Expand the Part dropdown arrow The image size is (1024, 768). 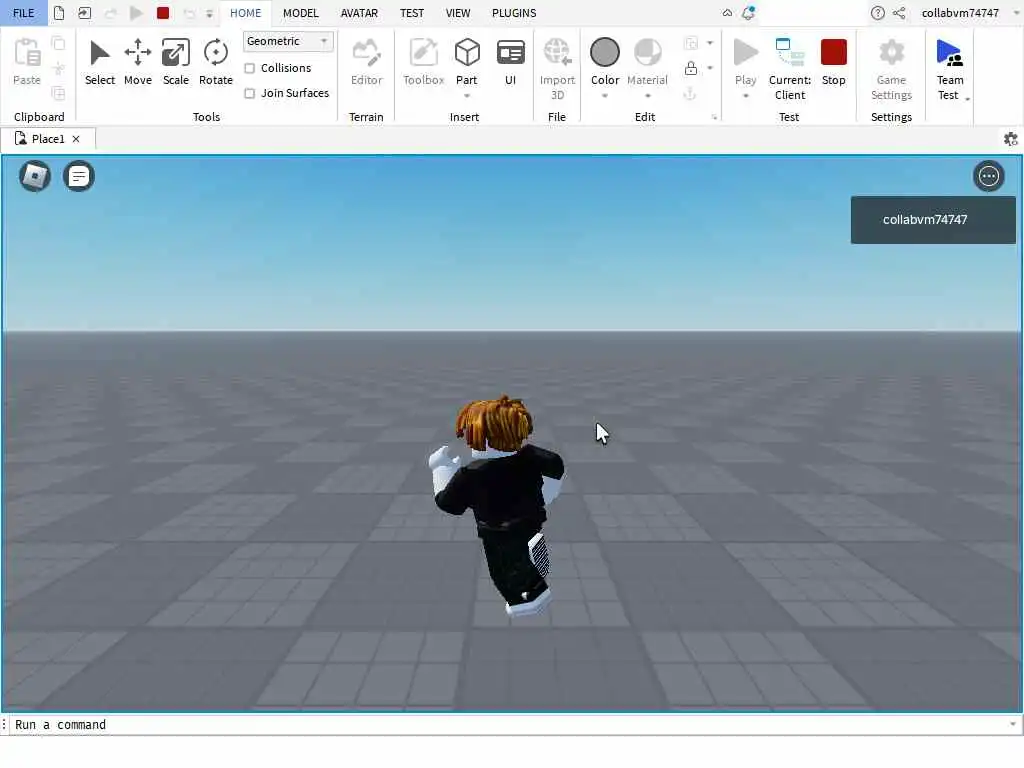(x=467, y=96)
